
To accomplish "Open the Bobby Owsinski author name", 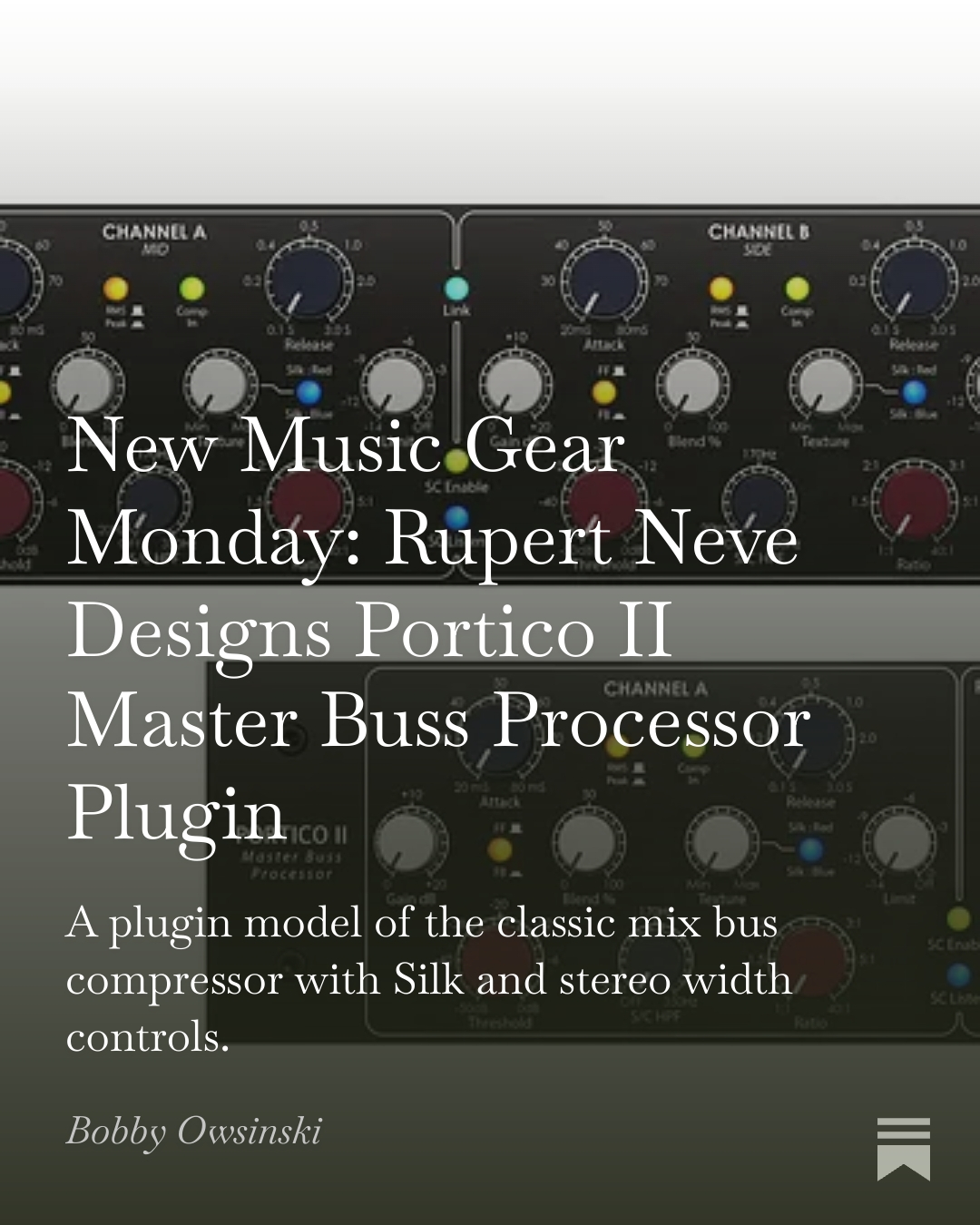I will [x=194, y=1132].
